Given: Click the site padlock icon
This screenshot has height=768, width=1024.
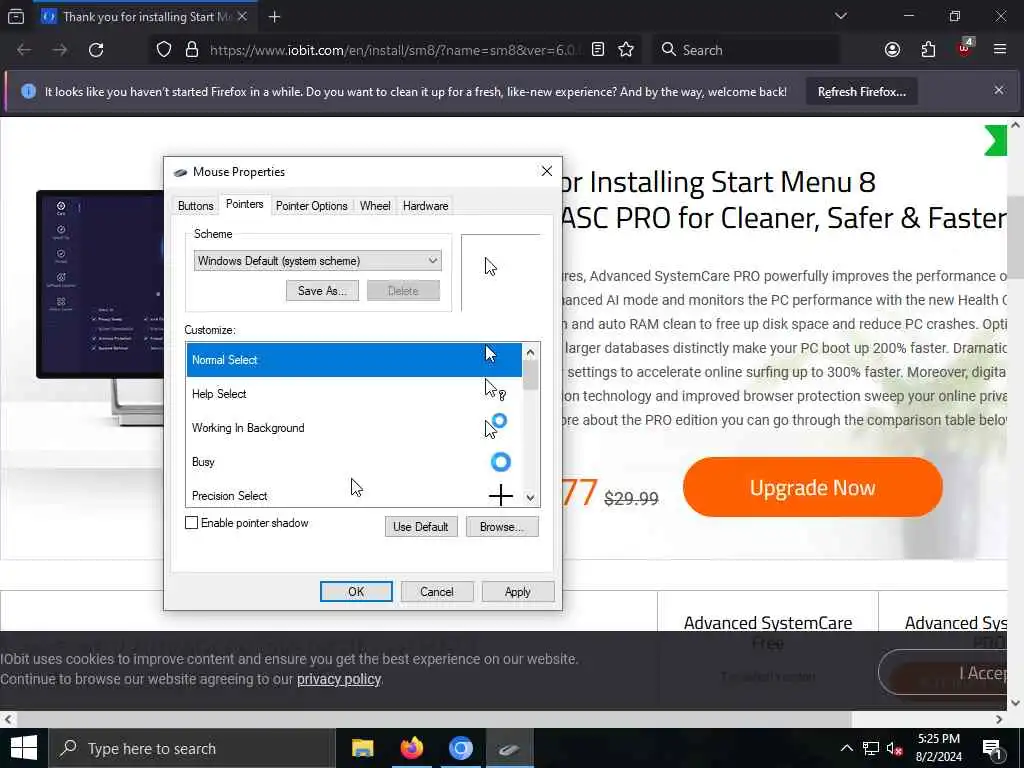Looking at the screenshot, I should pyautogui.click(x=191, y=50).
